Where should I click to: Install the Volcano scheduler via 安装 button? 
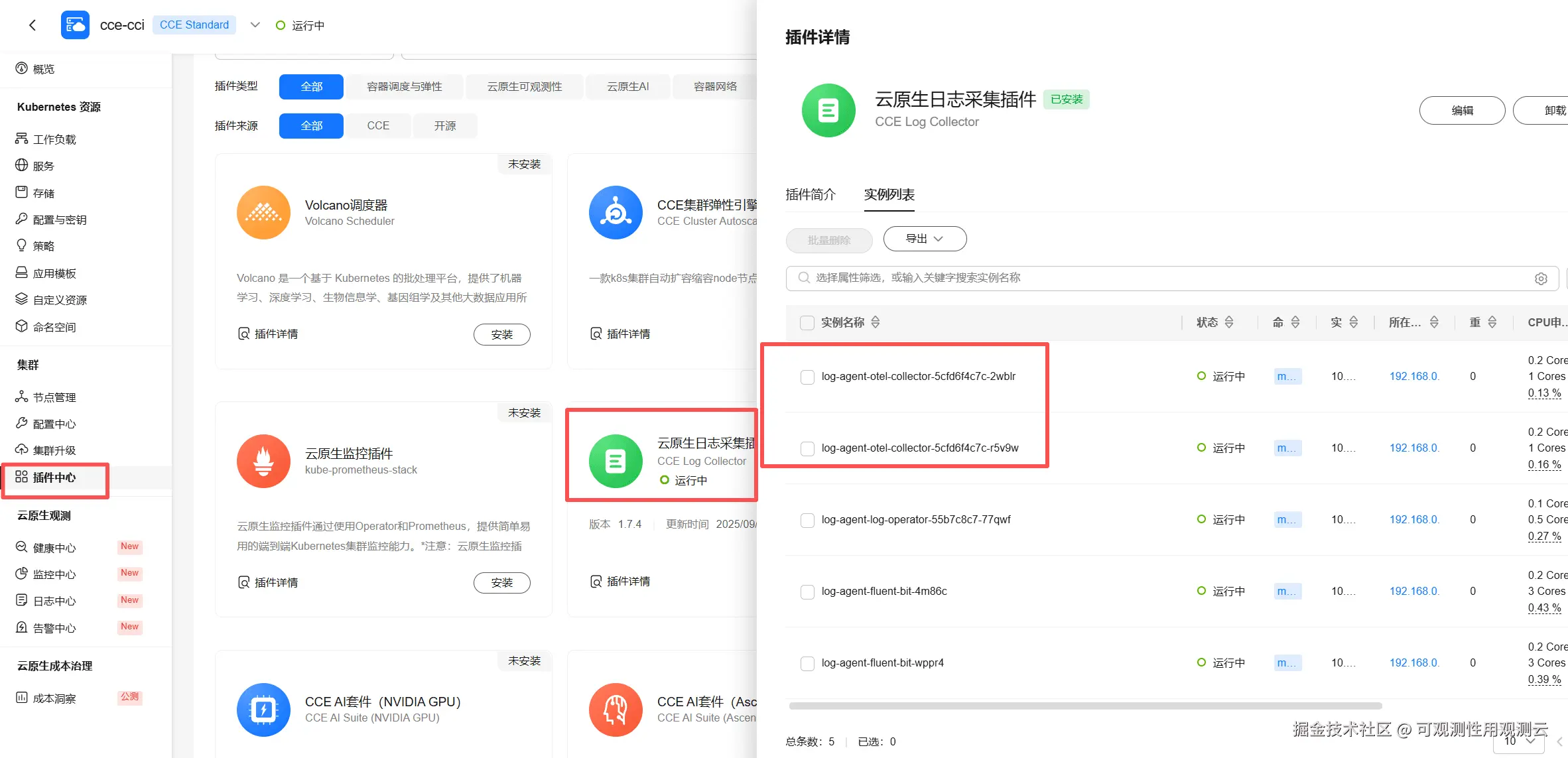[501, 334]
